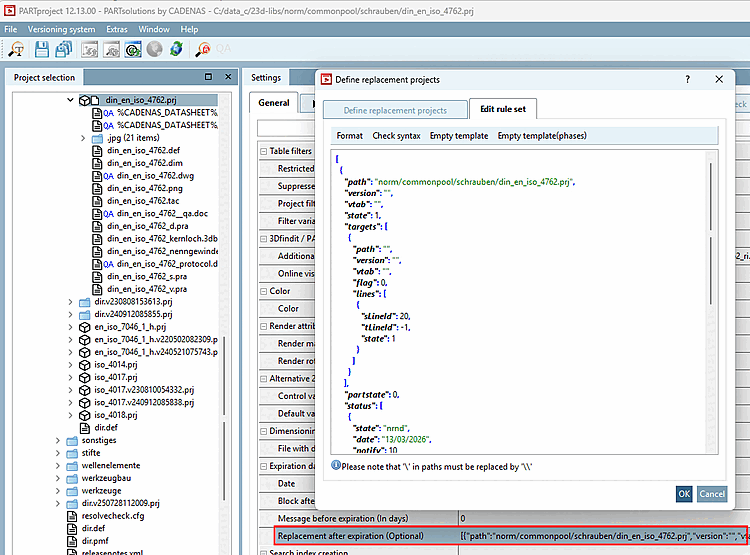Click the info icon beside path note

click(x=336, y=466)
